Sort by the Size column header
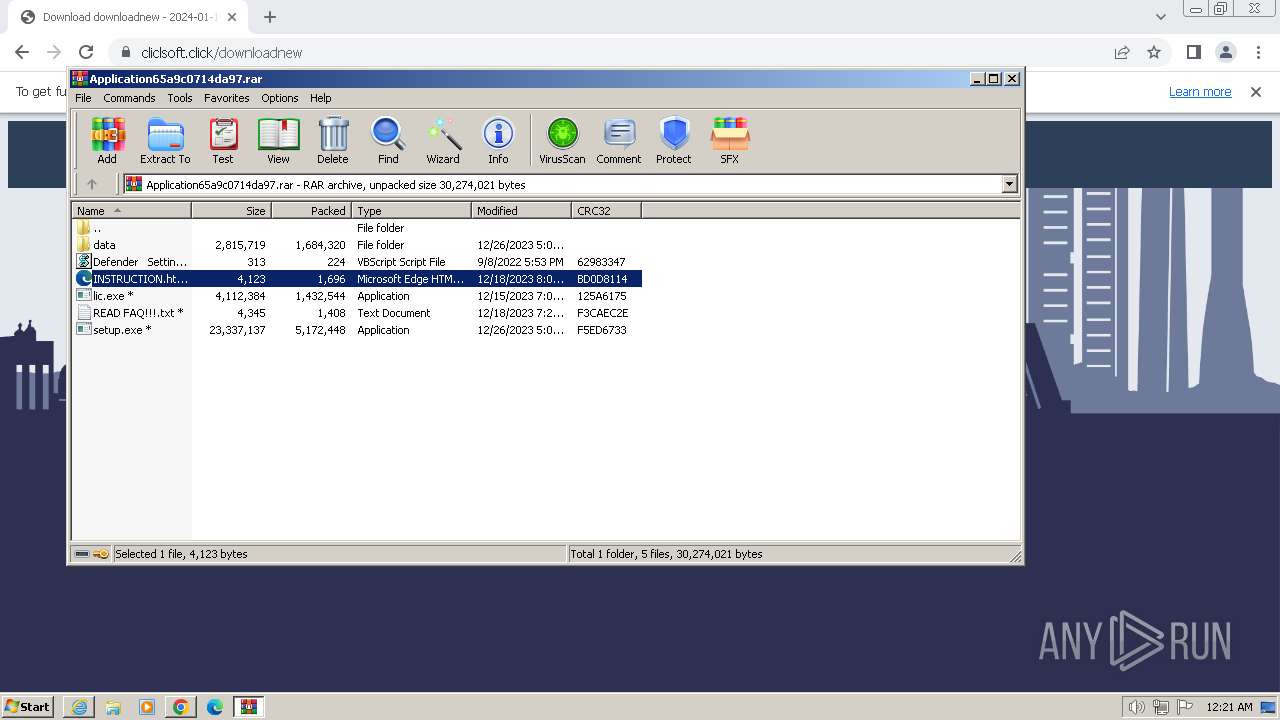Image resolution: width=1280 pixels, height=720 pixels. (x=232, y=211)
